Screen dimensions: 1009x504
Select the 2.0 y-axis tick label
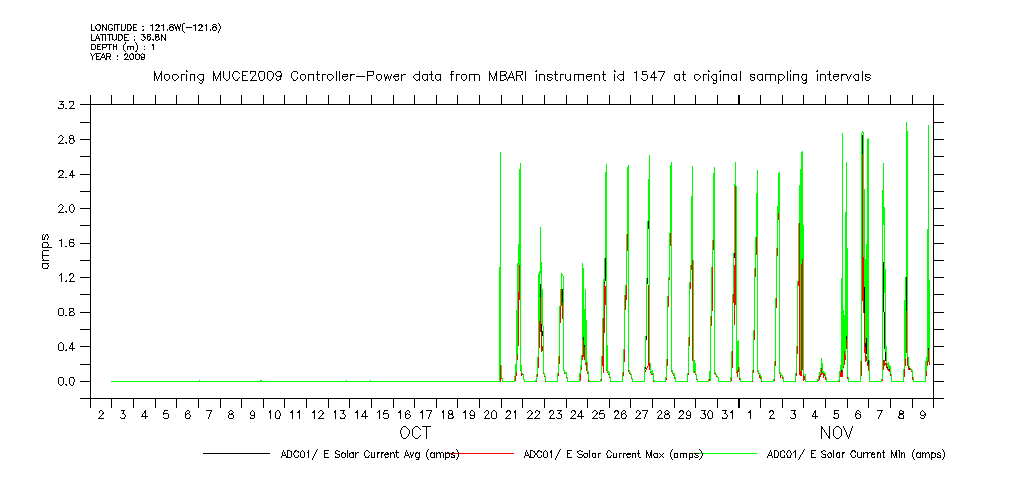click(x=68, y=209)
